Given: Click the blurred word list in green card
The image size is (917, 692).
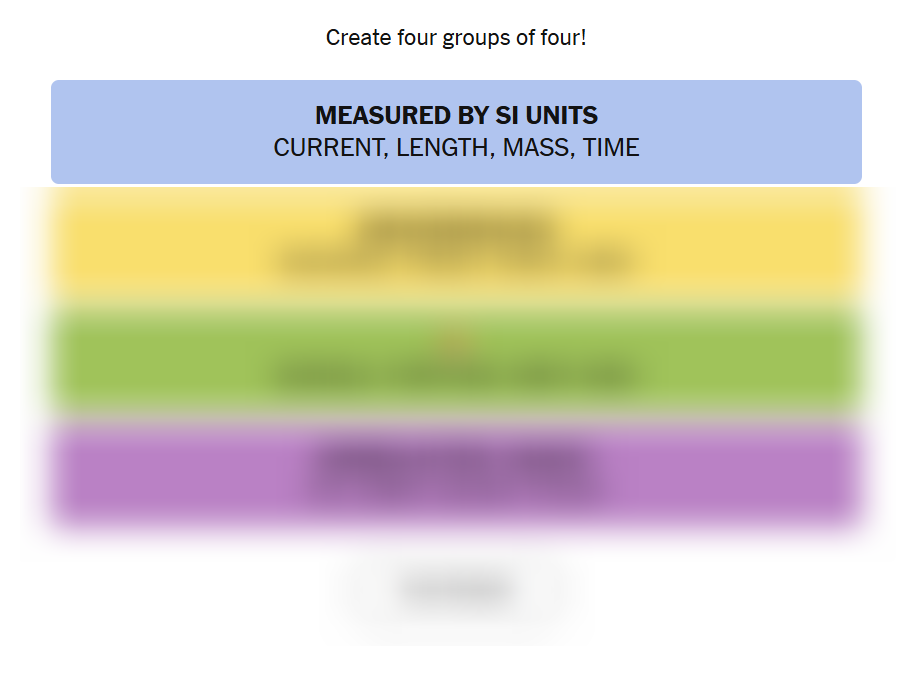Looking at the screenshot, I should tap(456, 378).
